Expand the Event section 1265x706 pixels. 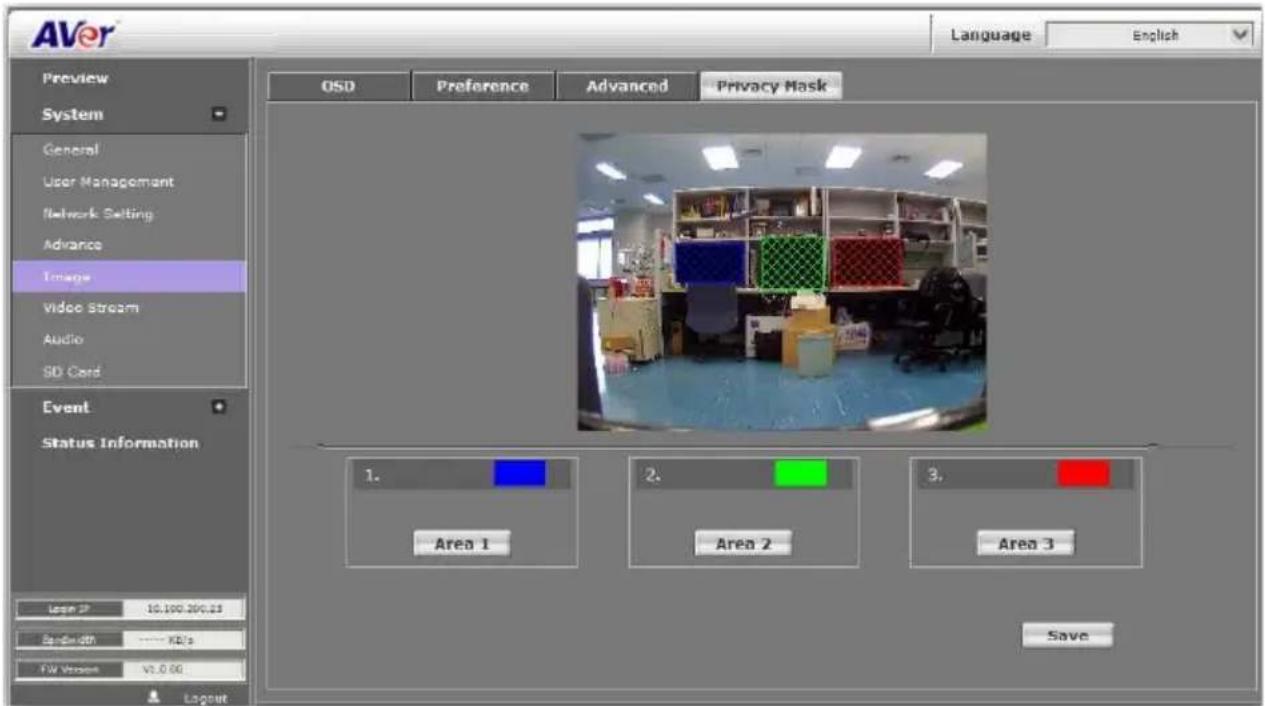click(219, 408)
